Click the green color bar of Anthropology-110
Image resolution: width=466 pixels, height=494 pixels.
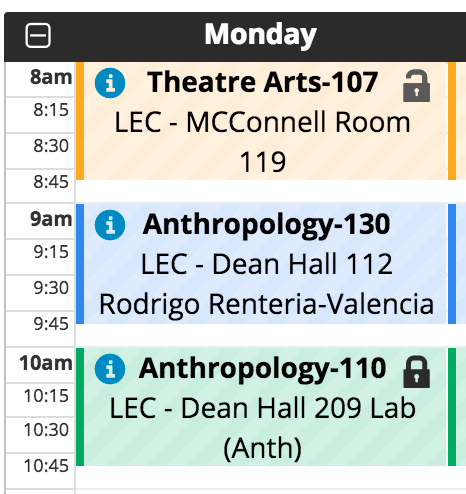tap(80, 407)
